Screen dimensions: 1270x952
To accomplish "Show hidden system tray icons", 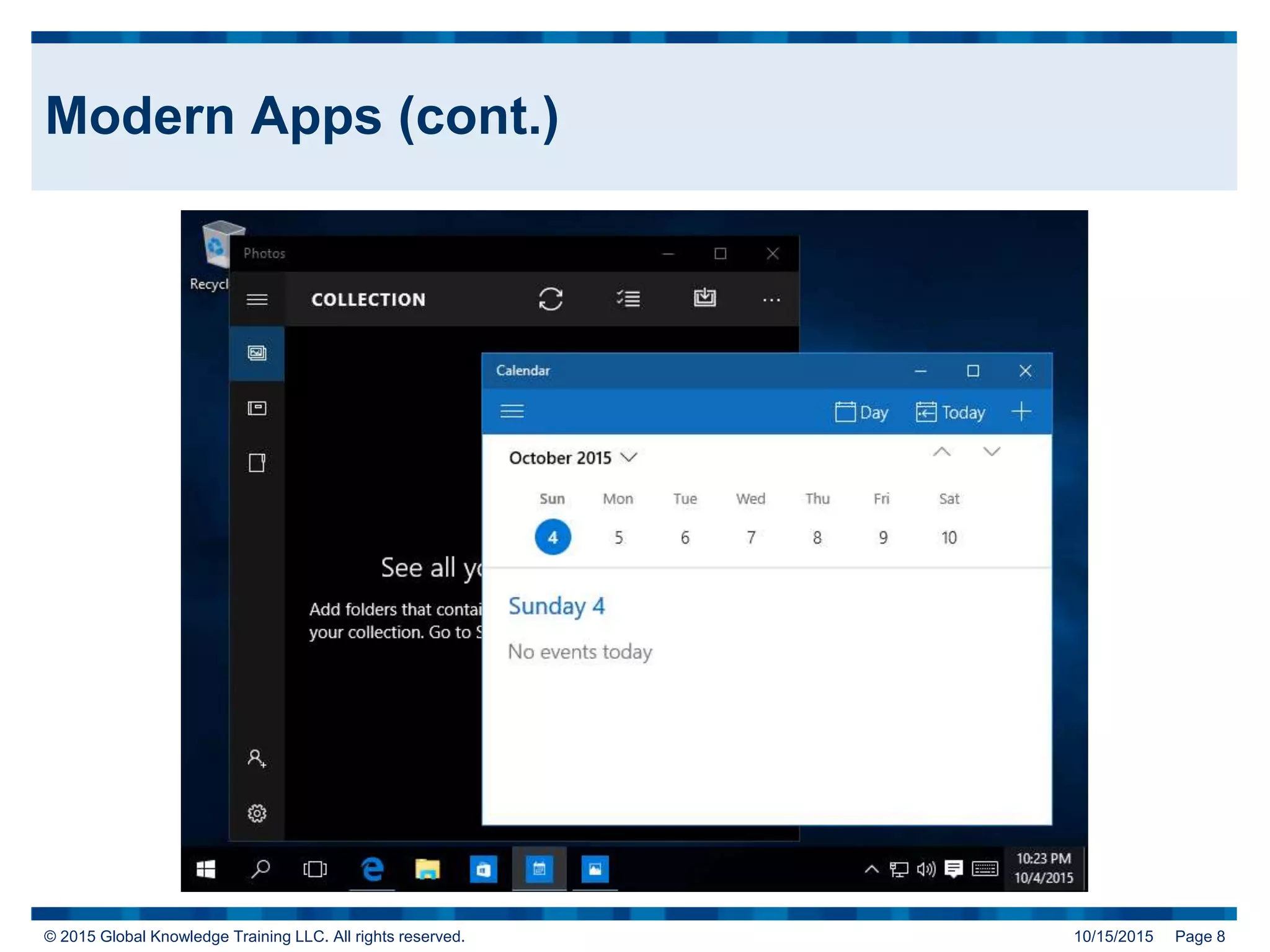I will point(871,869).
